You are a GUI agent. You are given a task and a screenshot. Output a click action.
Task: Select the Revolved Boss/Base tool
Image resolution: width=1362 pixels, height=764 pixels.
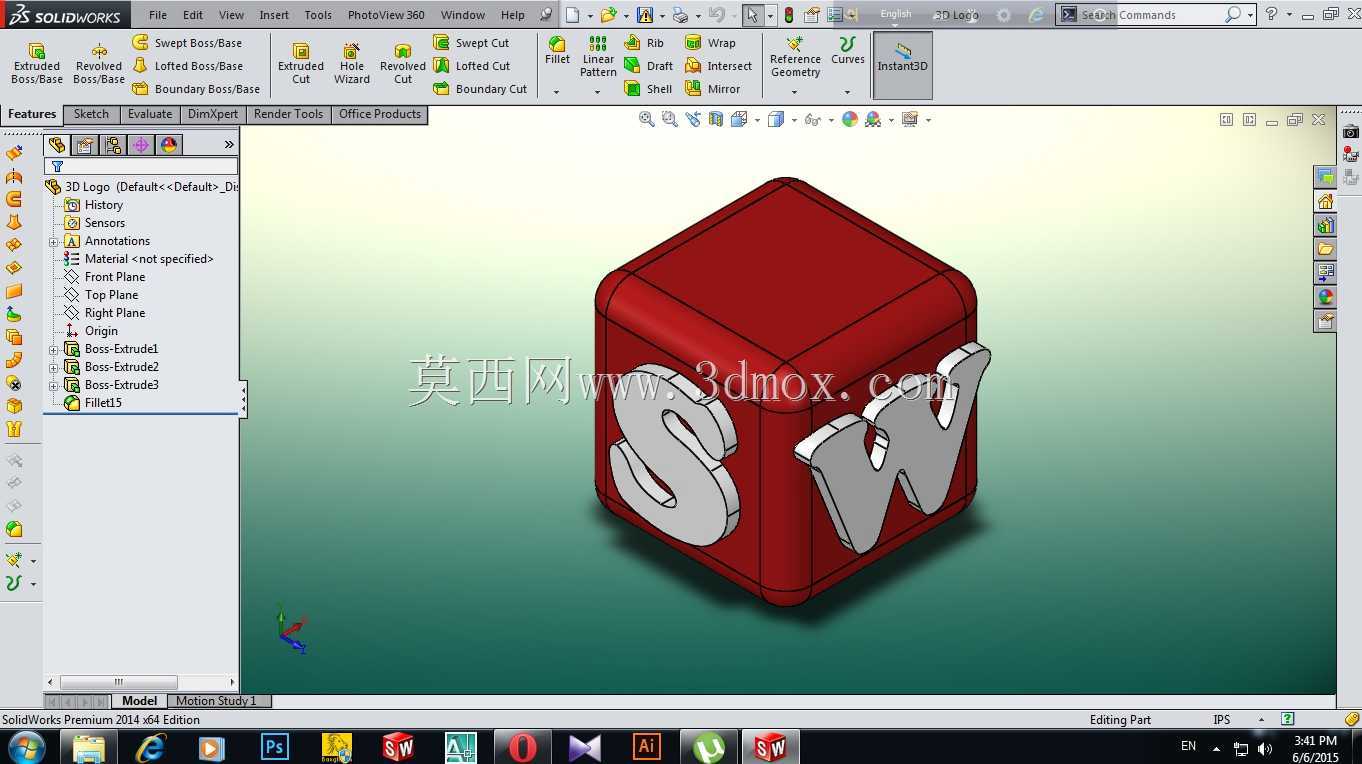point(99,64)
